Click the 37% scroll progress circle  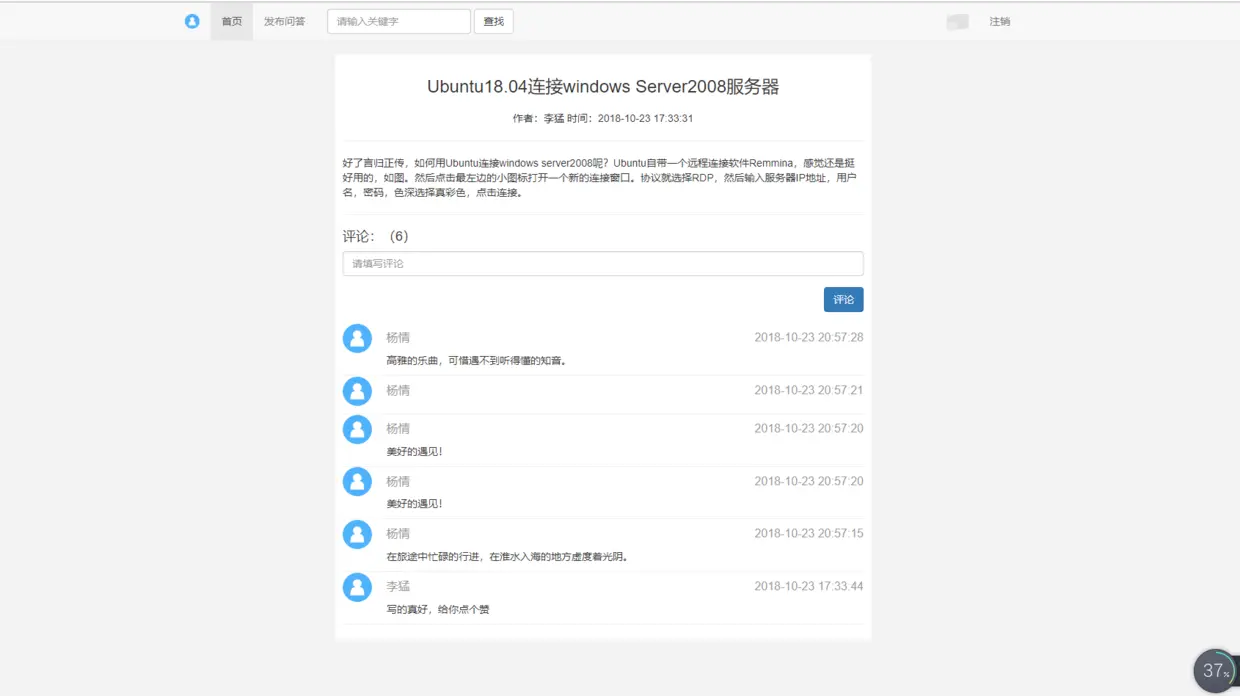point(1215,670)
